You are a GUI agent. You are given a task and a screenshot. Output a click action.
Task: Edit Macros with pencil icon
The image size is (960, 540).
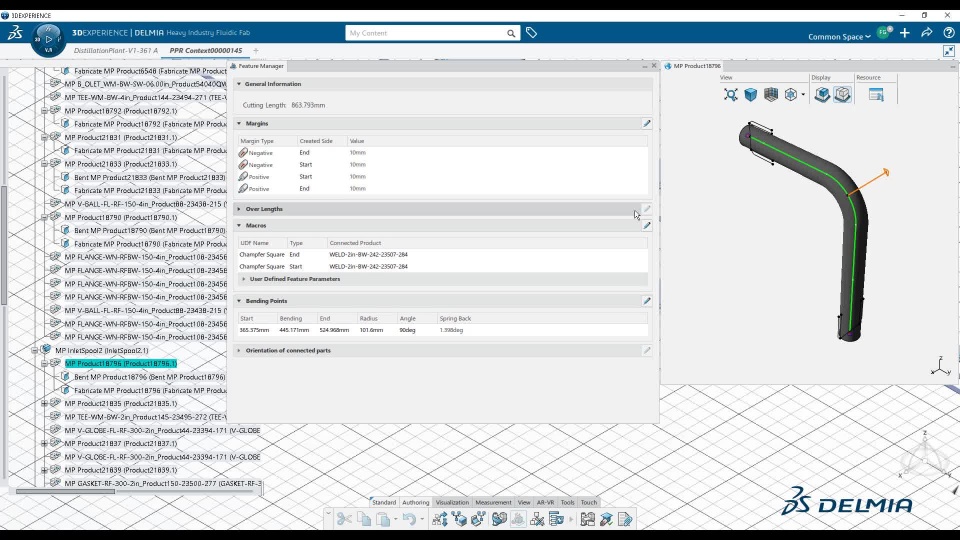coord(647,226)
